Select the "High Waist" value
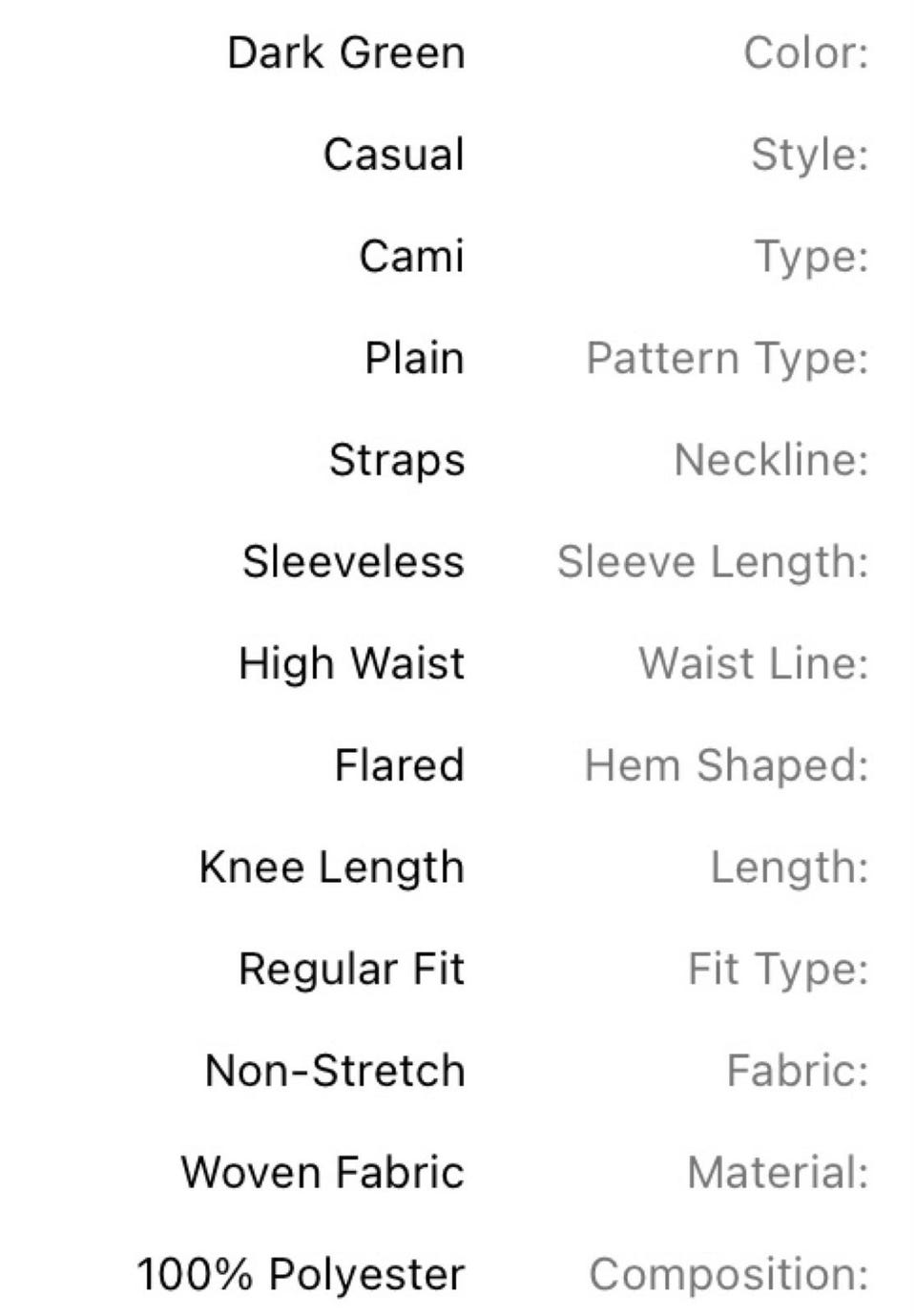This screenshot has width=916, height=1316. (351, 663)
